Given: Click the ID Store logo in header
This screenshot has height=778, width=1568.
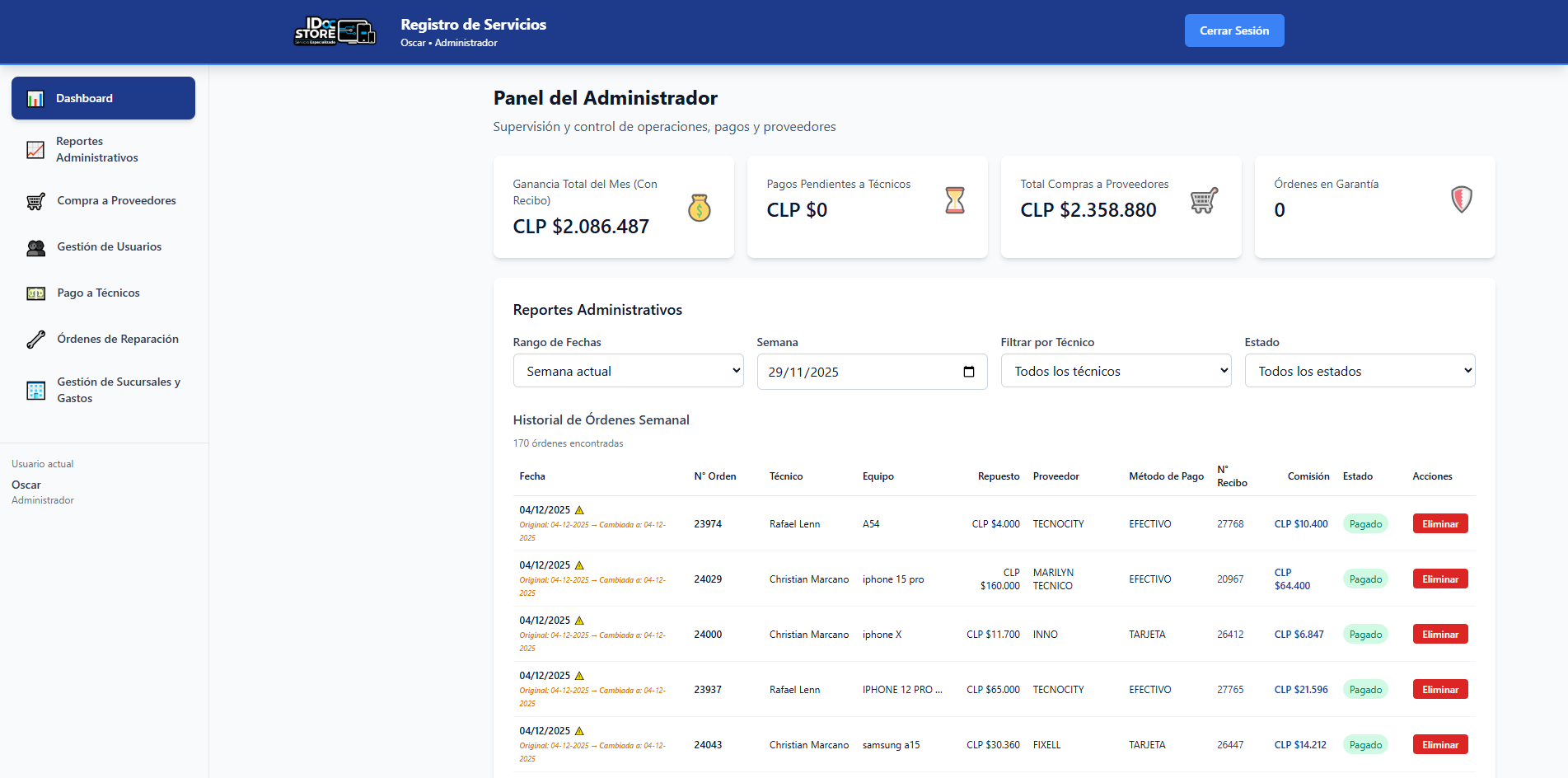Looking at the screenshot, I should (x=335, y=31).
